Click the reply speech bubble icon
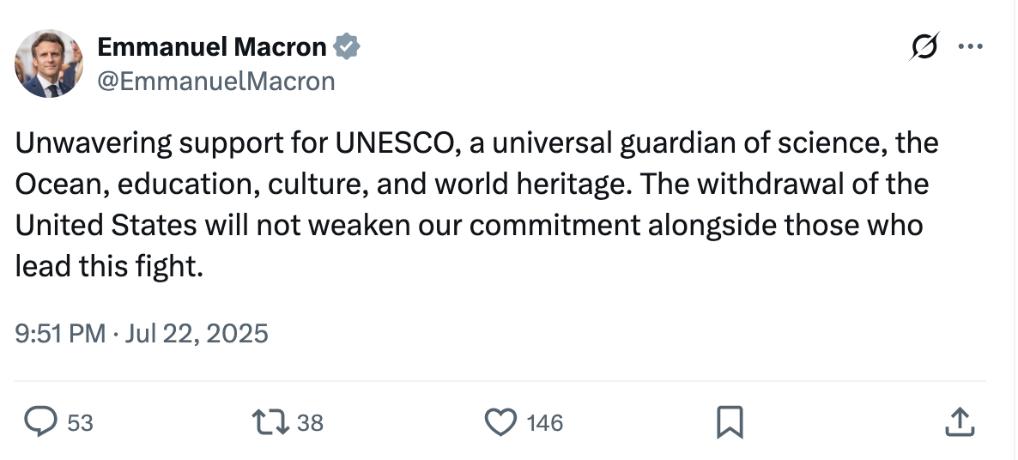 point(40,422)
